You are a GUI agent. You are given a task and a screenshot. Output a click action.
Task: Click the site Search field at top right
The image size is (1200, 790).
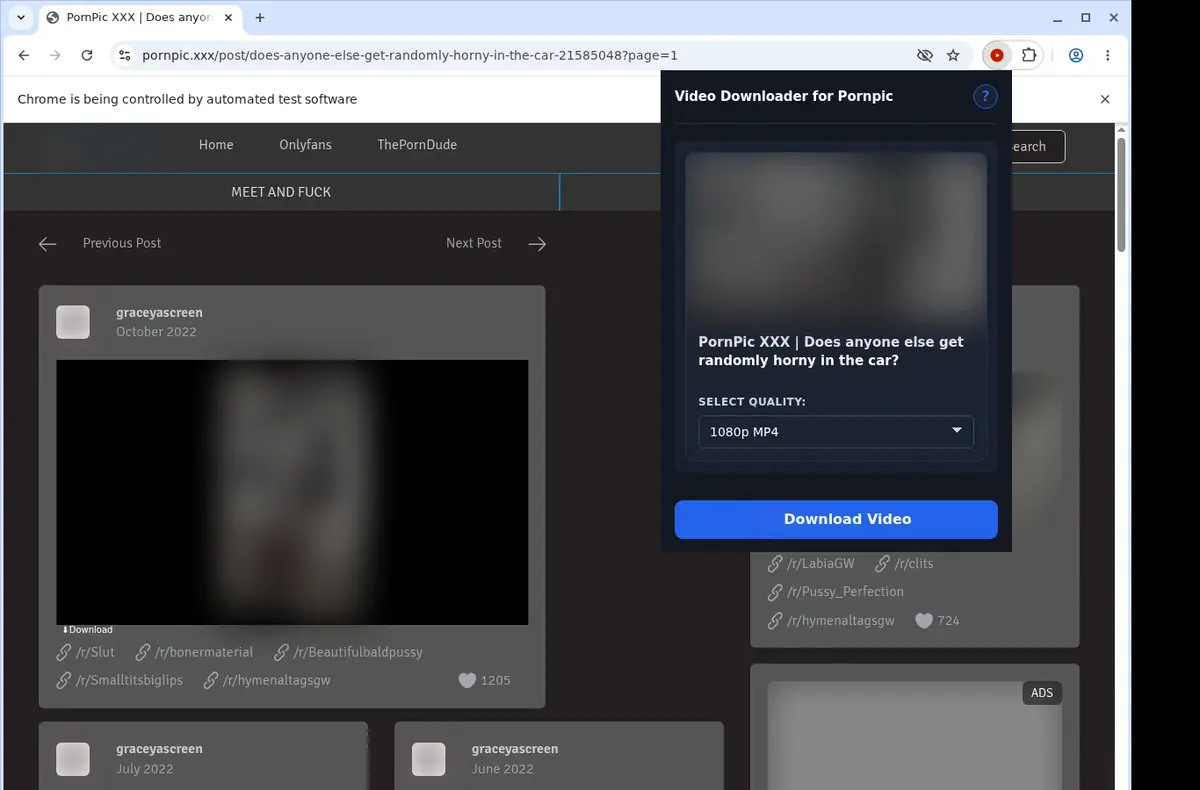[1037, 146]
